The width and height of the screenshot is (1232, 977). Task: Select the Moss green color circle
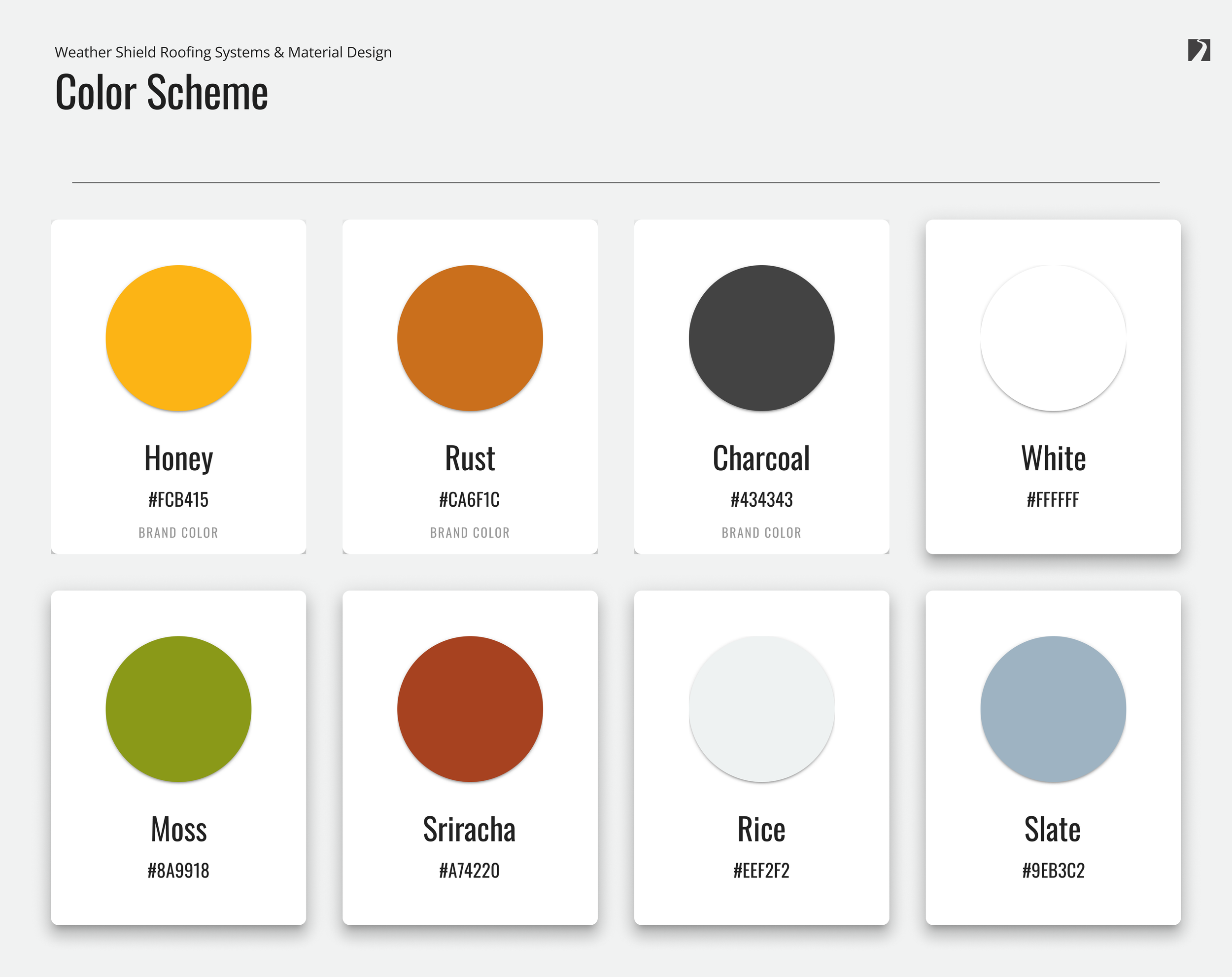(x=178, y=709)
